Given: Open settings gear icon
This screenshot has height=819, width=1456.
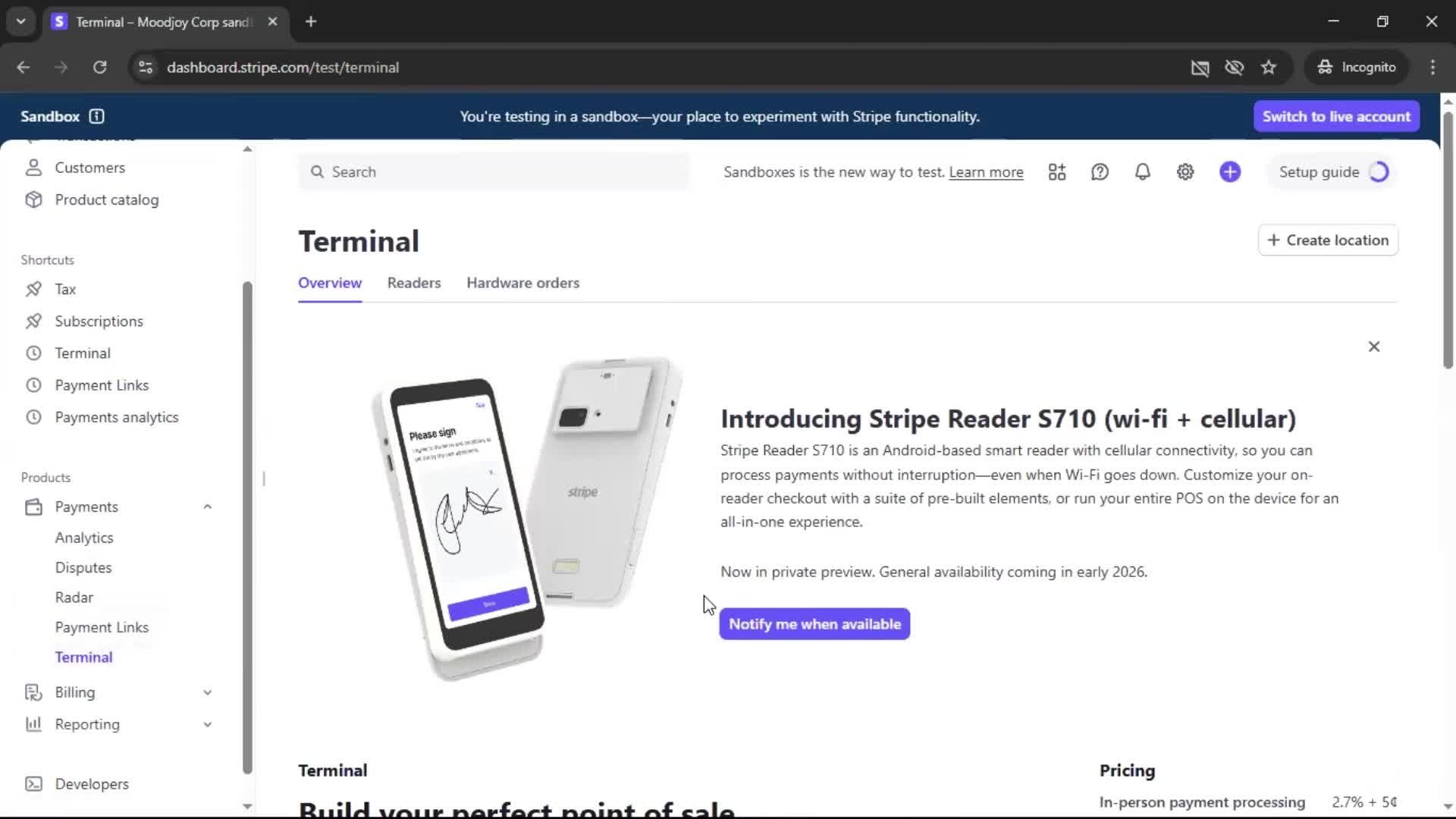Looking at the screenshot, I should (1185, 172).
